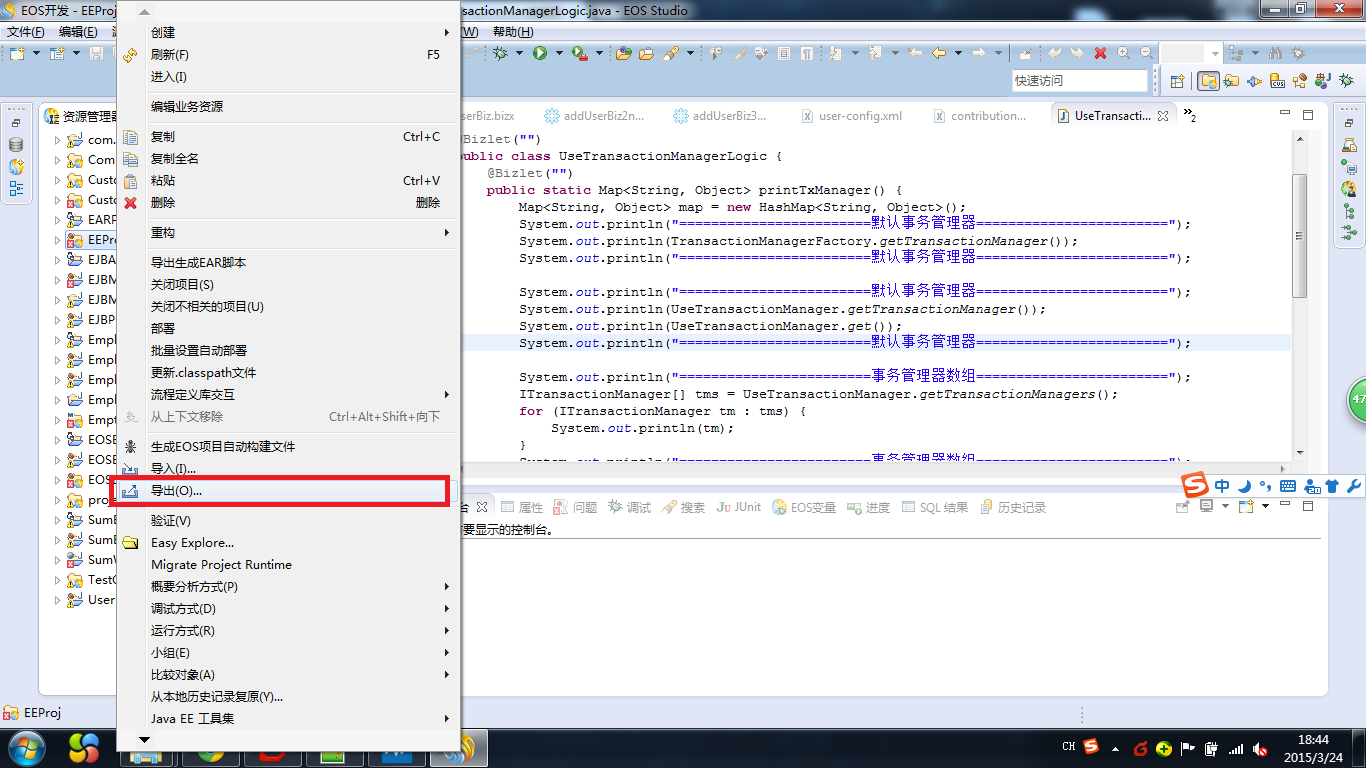
Task: Open 调试方式(D) submenu
Action: [288, 609]
